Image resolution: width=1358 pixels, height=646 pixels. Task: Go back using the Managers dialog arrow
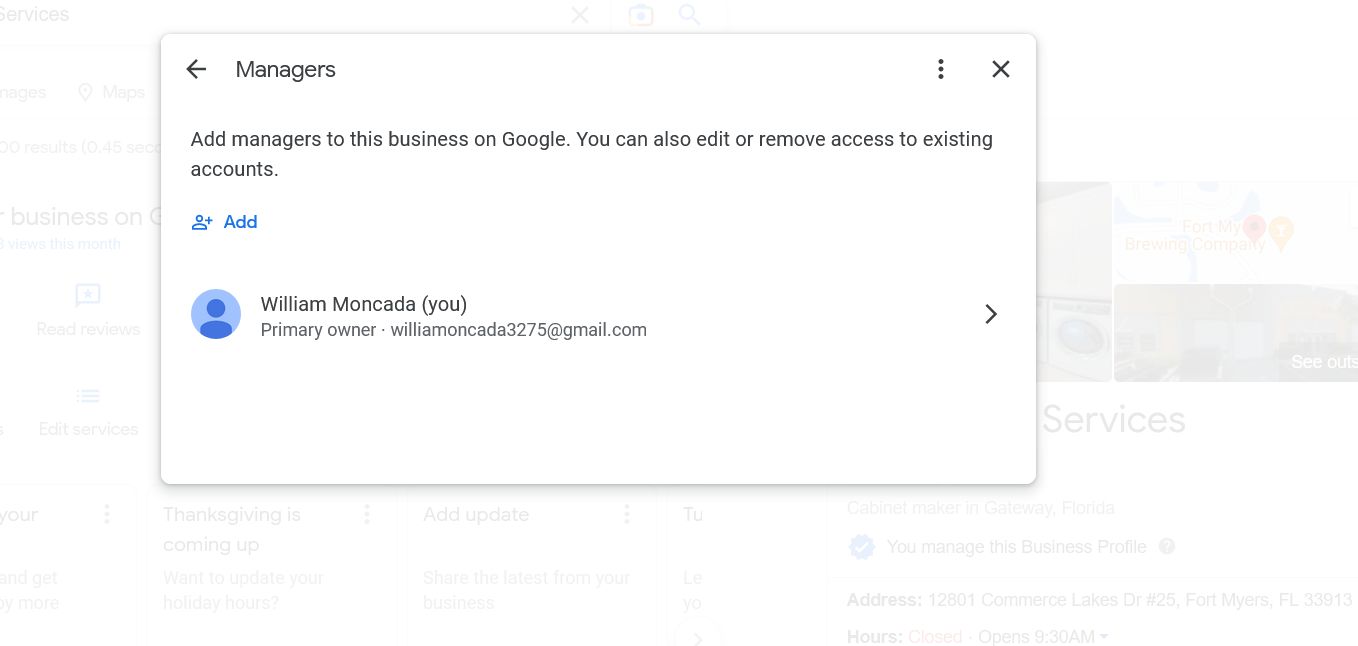(196, 69)
